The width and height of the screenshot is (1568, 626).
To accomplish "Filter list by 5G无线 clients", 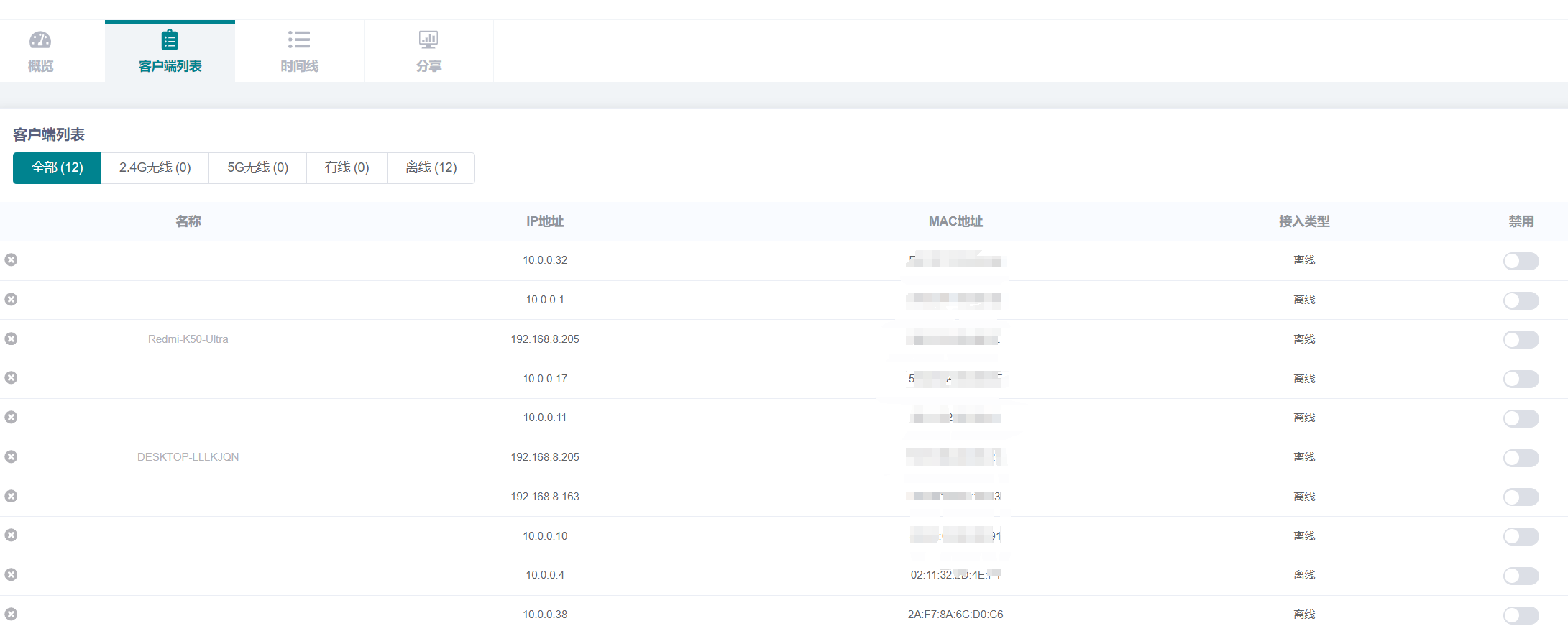I will pos(257,167).
